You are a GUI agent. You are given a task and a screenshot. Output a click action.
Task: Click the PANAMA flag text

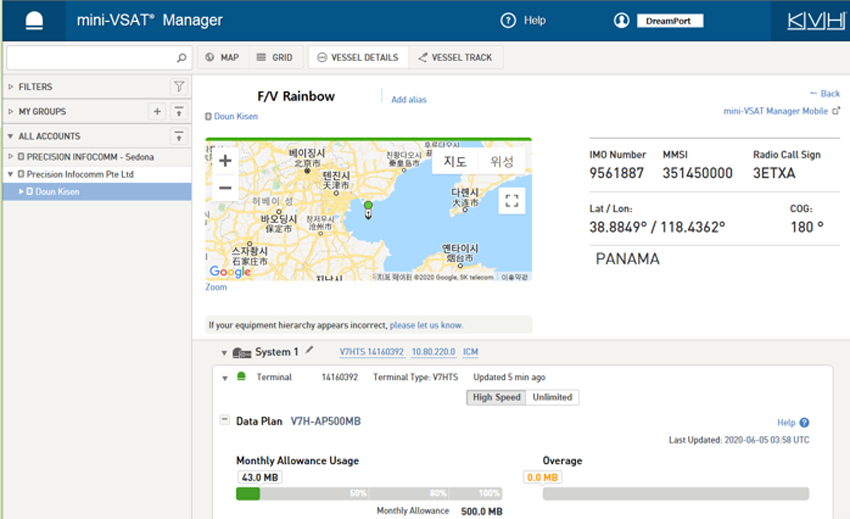628,259
